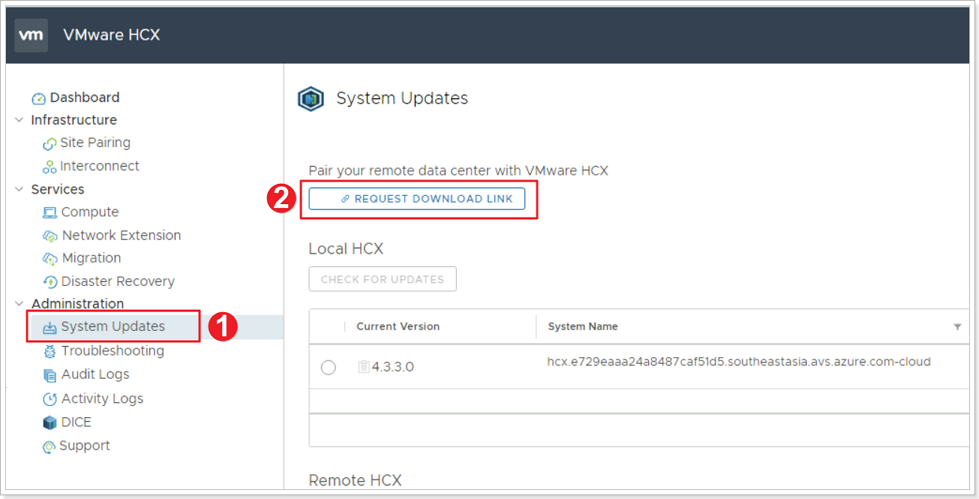This screenshot has height=499, width=979.
Task: Open Migration in the sidebar
Action: coord(91,258)
